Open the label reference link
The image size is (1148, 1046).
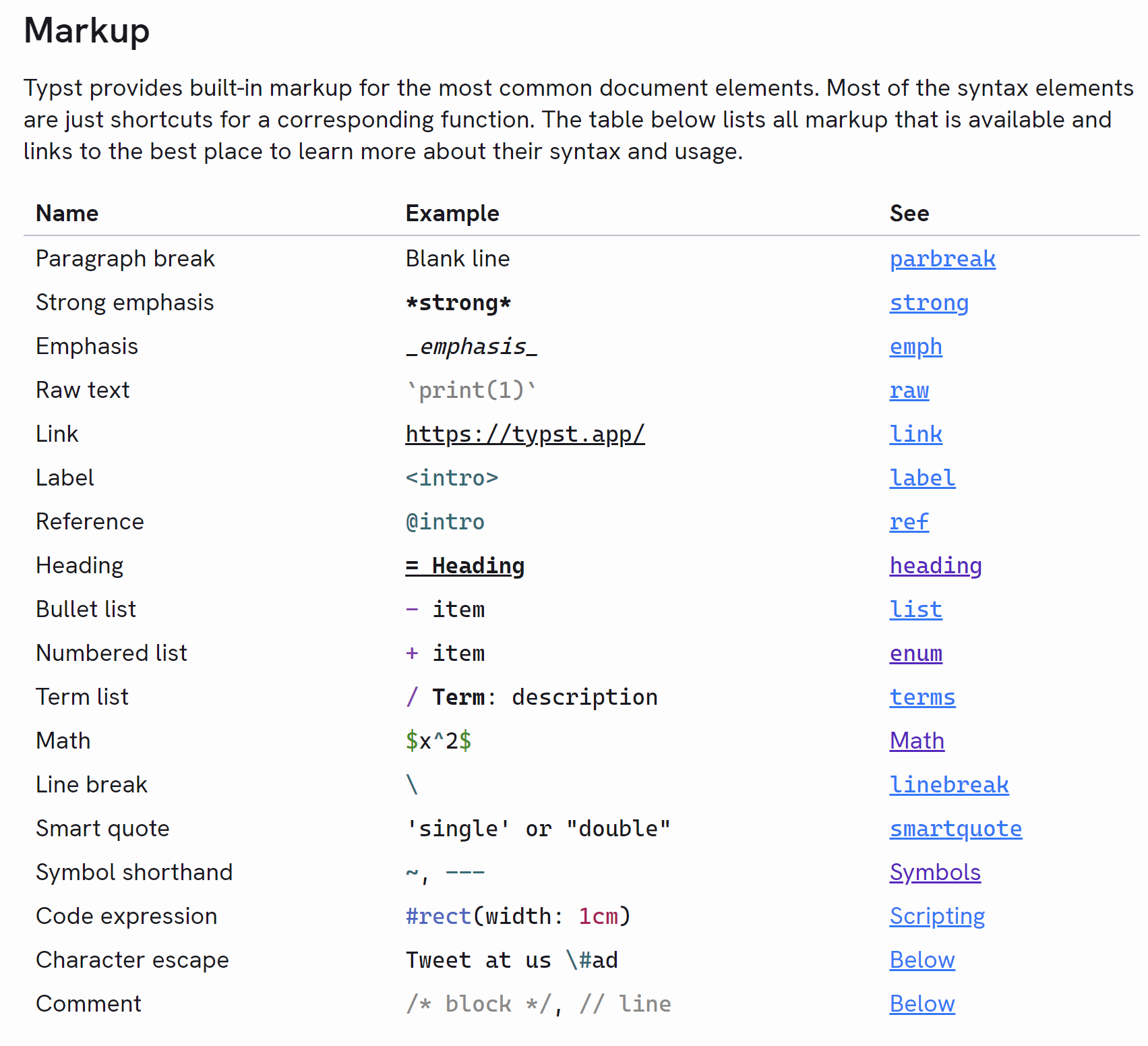[x=922, y=479]
